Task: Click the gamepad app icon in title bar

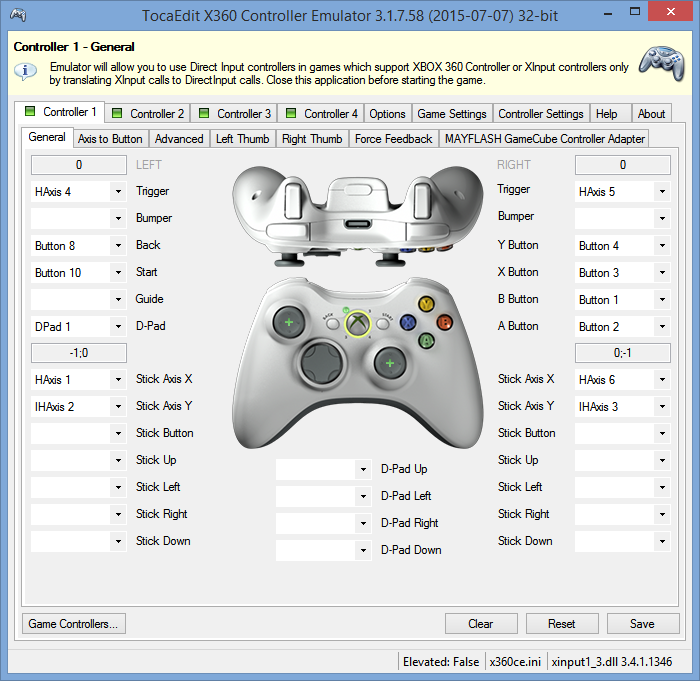Action: (18, 15)
